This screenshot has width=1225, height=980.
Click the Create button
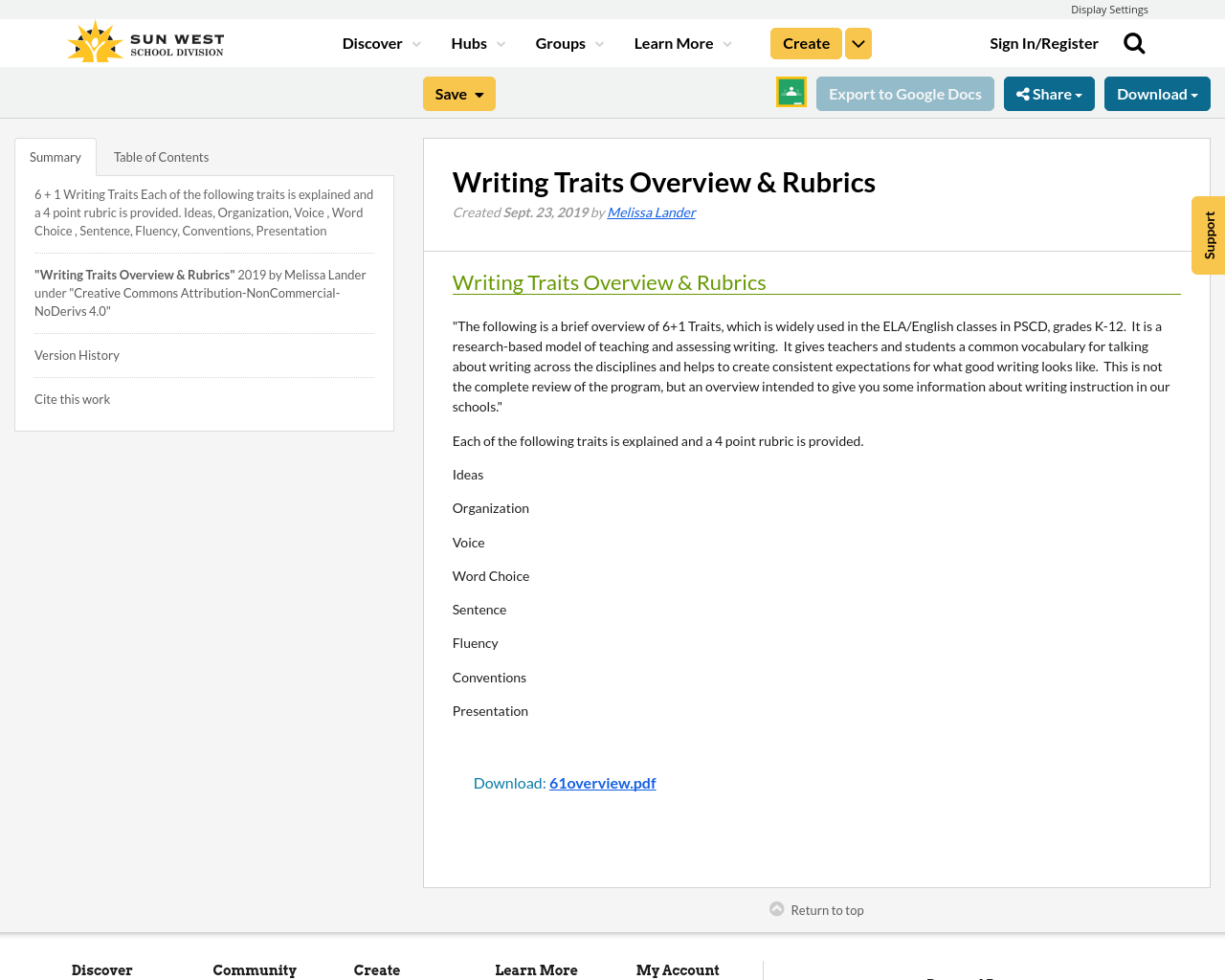[806, 41]
